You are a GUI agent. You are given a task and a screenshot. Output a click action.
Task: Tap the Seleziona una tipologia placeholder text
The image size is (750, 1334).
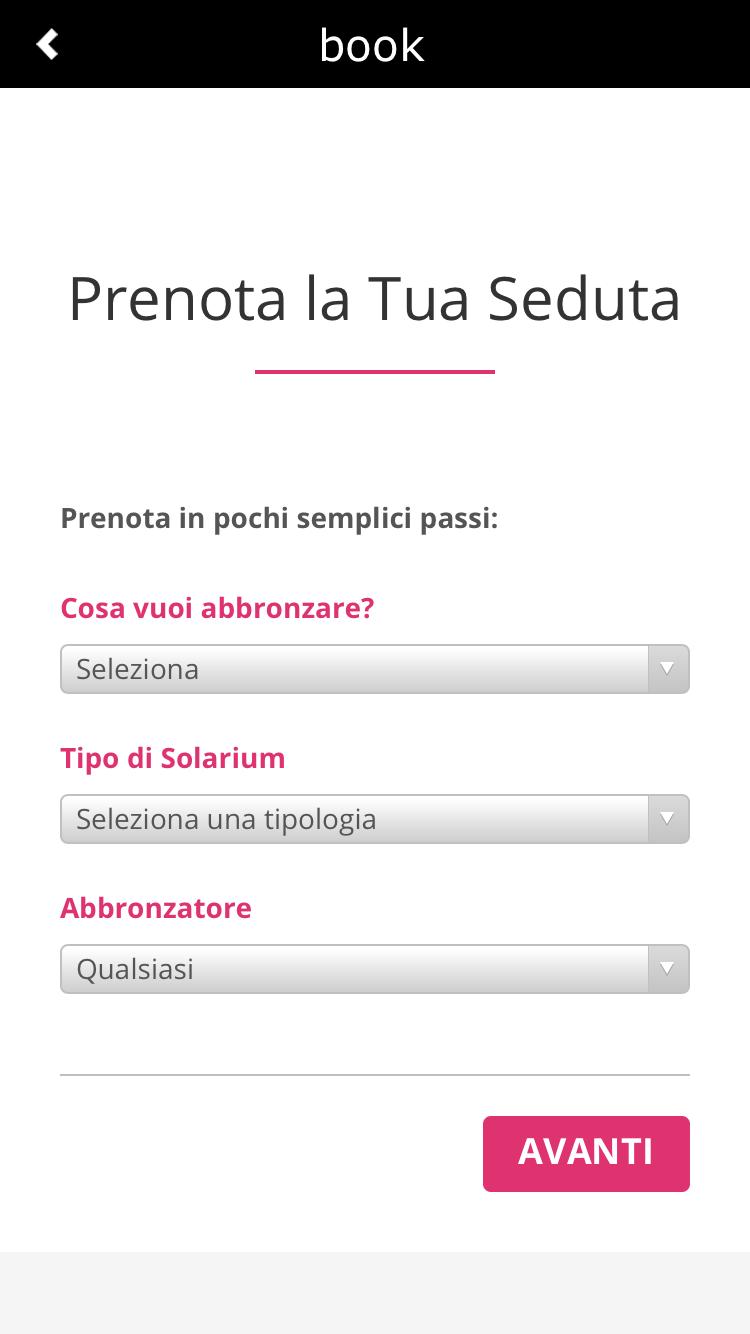(x=226, y=819)
